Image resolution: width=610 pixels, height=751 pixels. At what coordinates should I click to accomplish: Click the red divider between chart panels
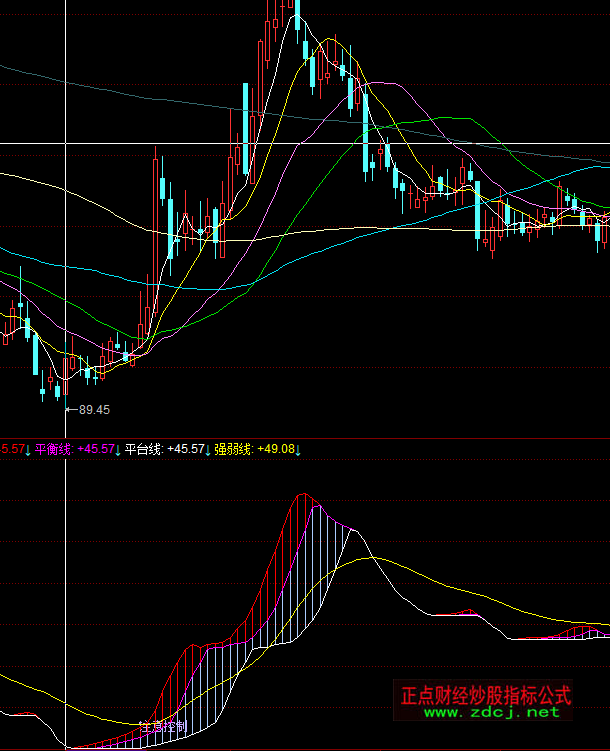tap(305, 438)
